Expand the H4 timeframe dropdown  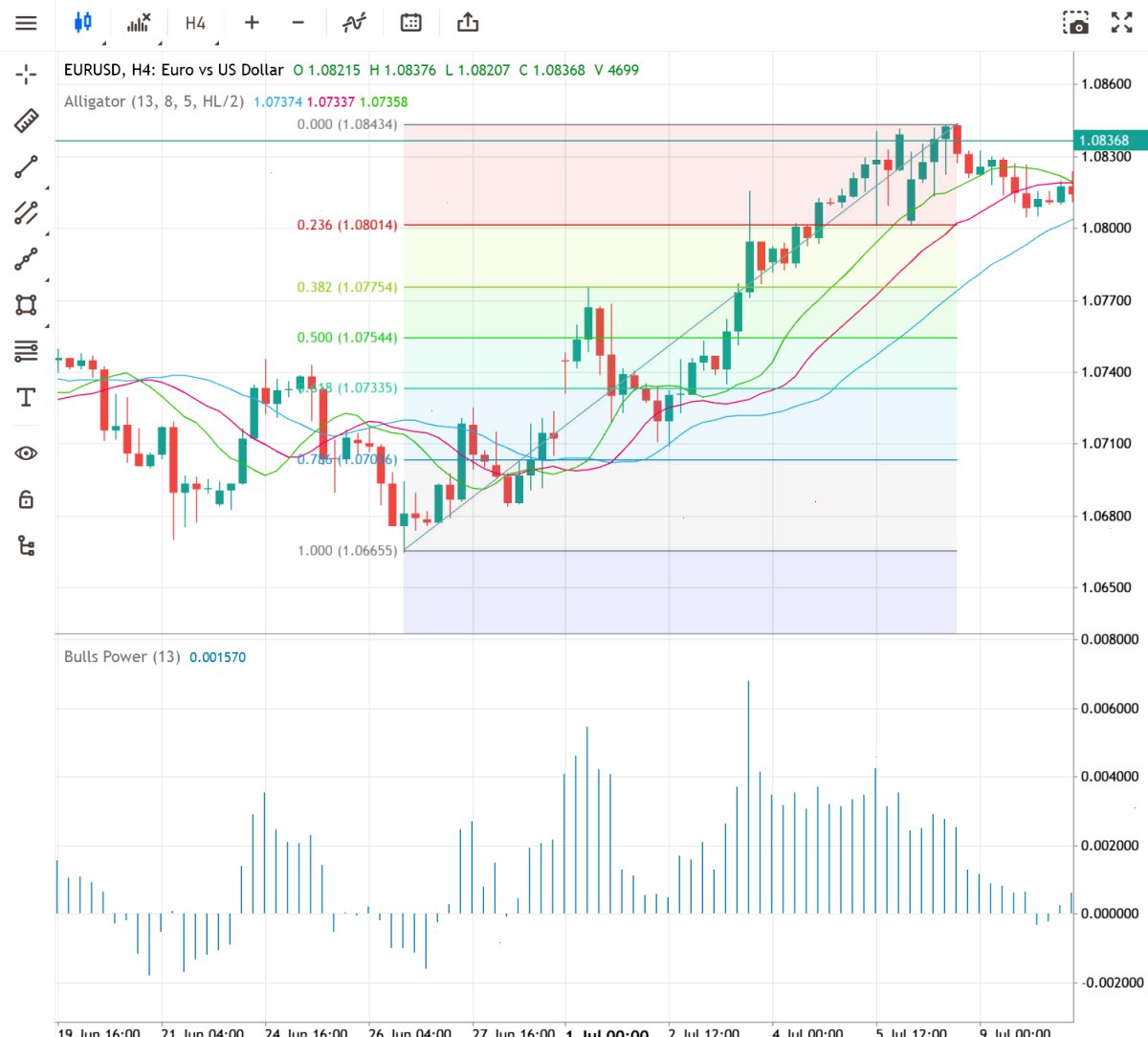tap(195, 22)
